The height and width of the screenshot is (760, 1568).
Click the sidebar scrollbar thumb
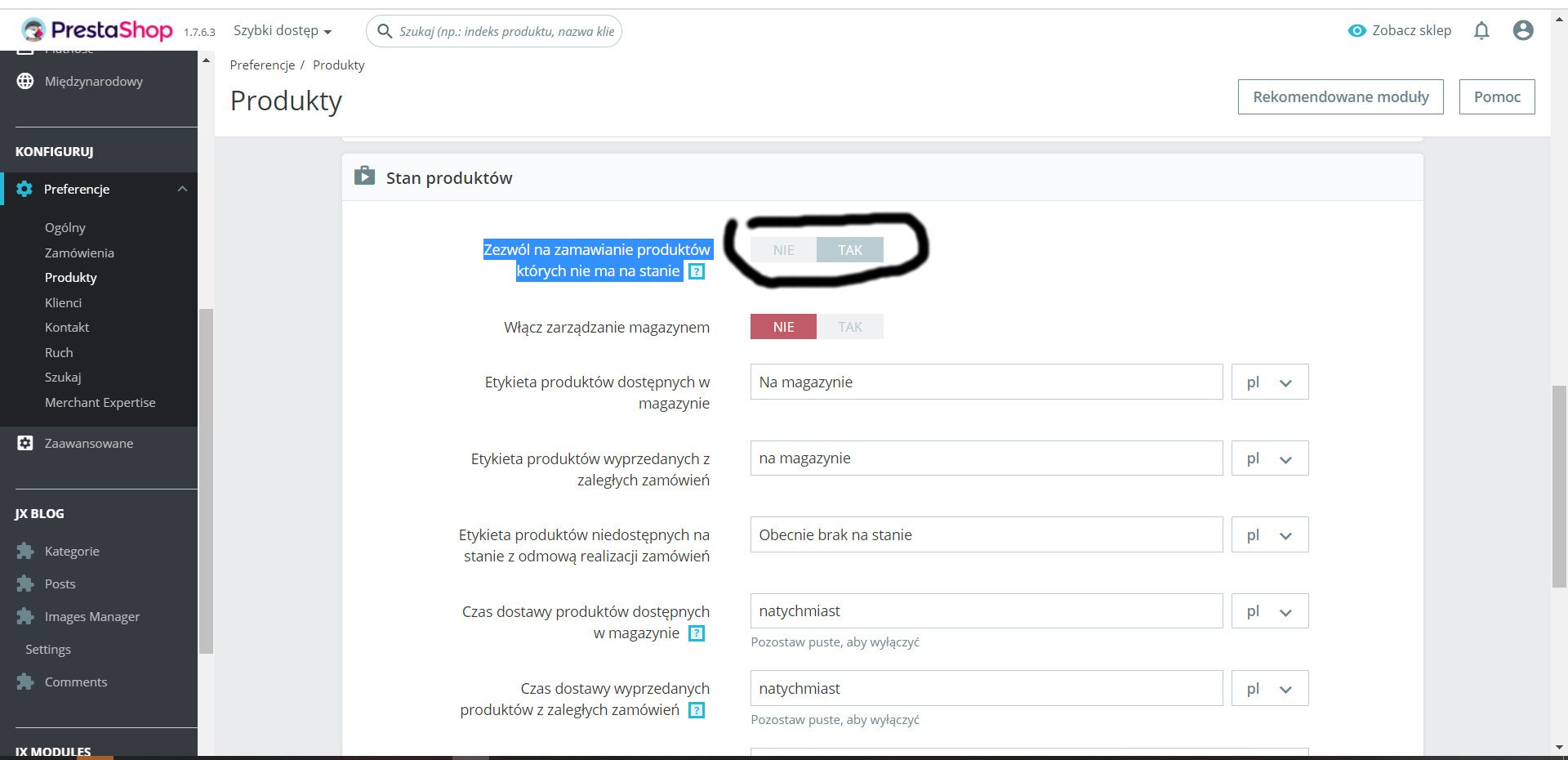(x=206, y=481)
